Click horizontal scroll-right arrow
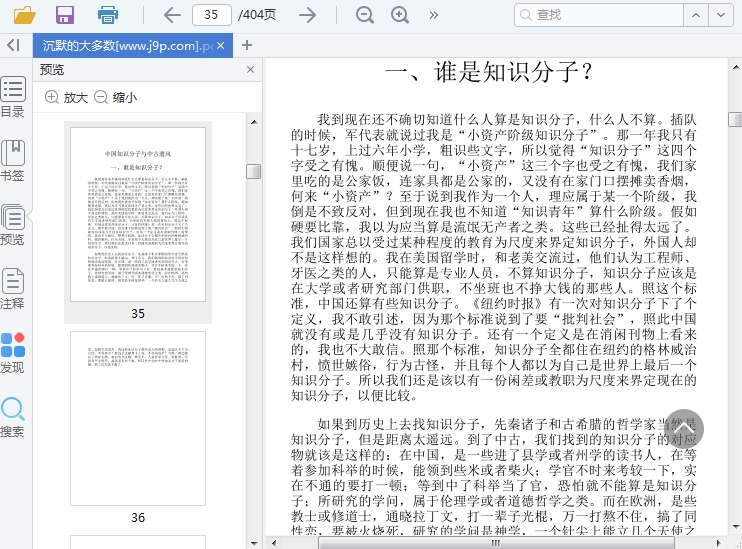Screen dimensions: 742x549 tap(719, 543)
